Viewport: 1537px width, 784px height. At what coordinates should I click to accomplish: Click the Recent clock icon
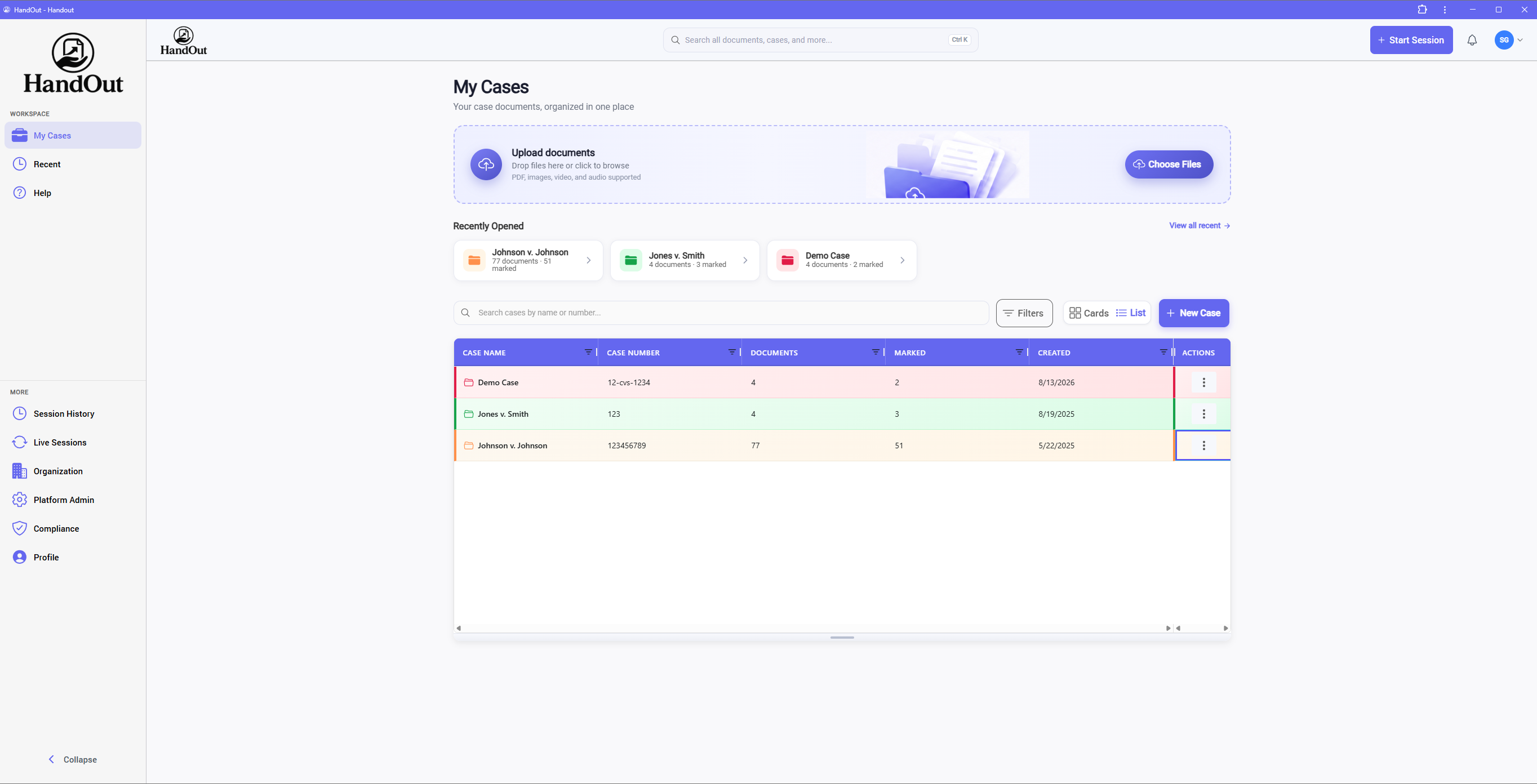point(20,164)
